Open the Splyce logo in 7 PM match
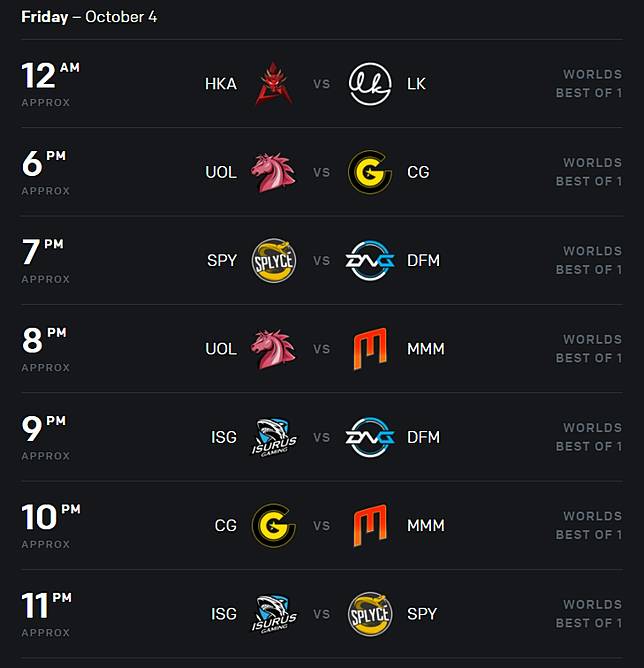Image resolution: width=644 pixels, height=668 pixels. click(273, 260)
